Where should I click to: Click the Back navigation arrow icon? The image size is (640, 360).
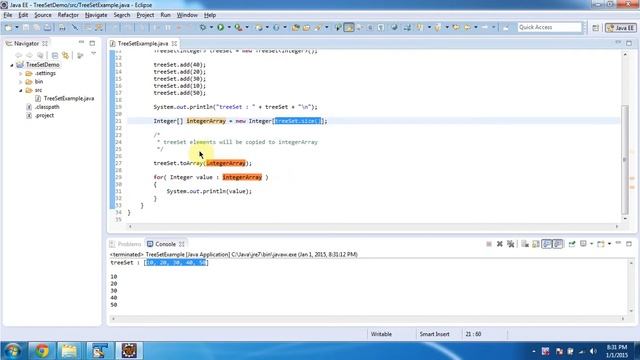point(467,27)
